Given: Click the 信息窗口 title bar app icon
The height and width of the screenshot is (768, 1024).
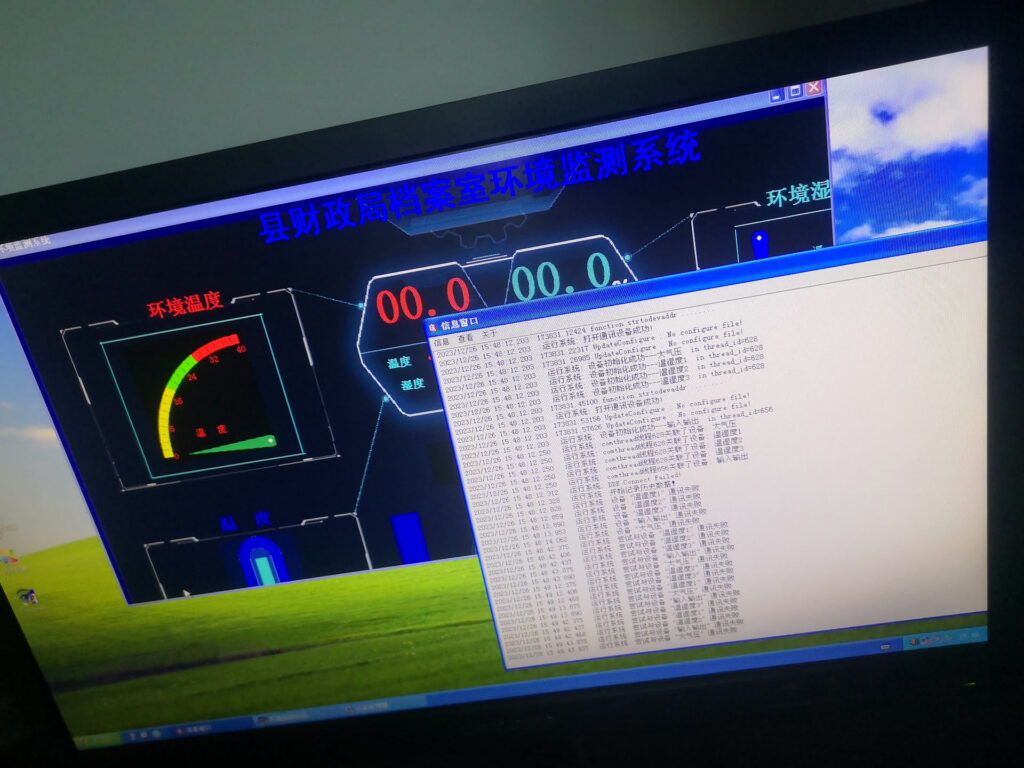Looking at the screenshot, I should coord(432,327).
